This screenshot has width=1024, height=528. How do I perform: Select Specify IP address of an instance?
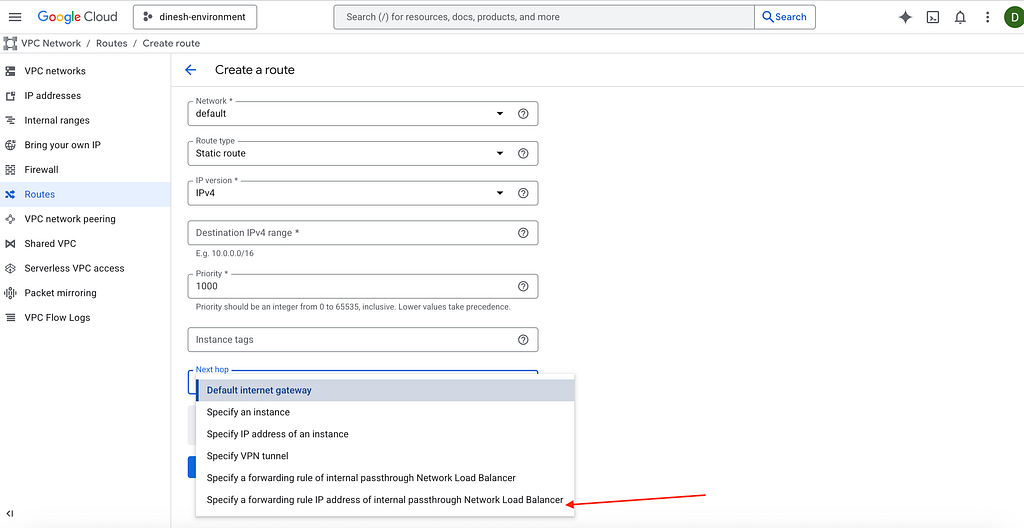385,434
